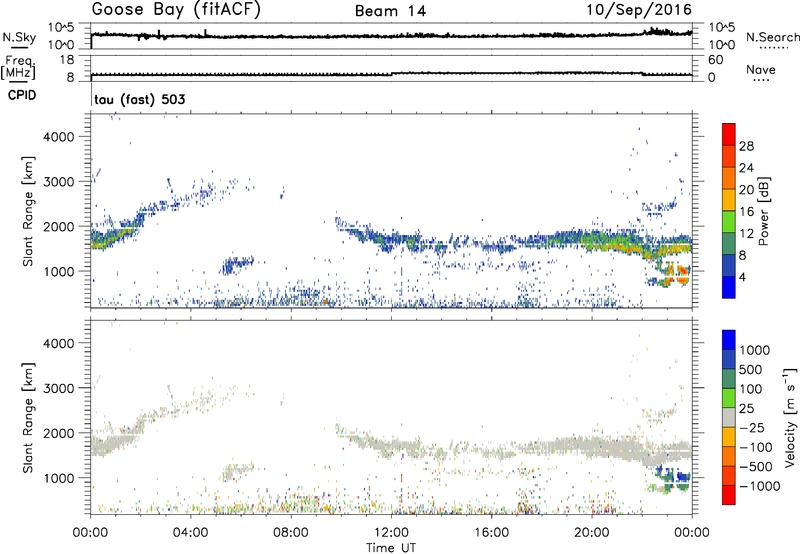
Task: Select the "-25" label on the velocity scale
Action: click(x=752, y=427)
